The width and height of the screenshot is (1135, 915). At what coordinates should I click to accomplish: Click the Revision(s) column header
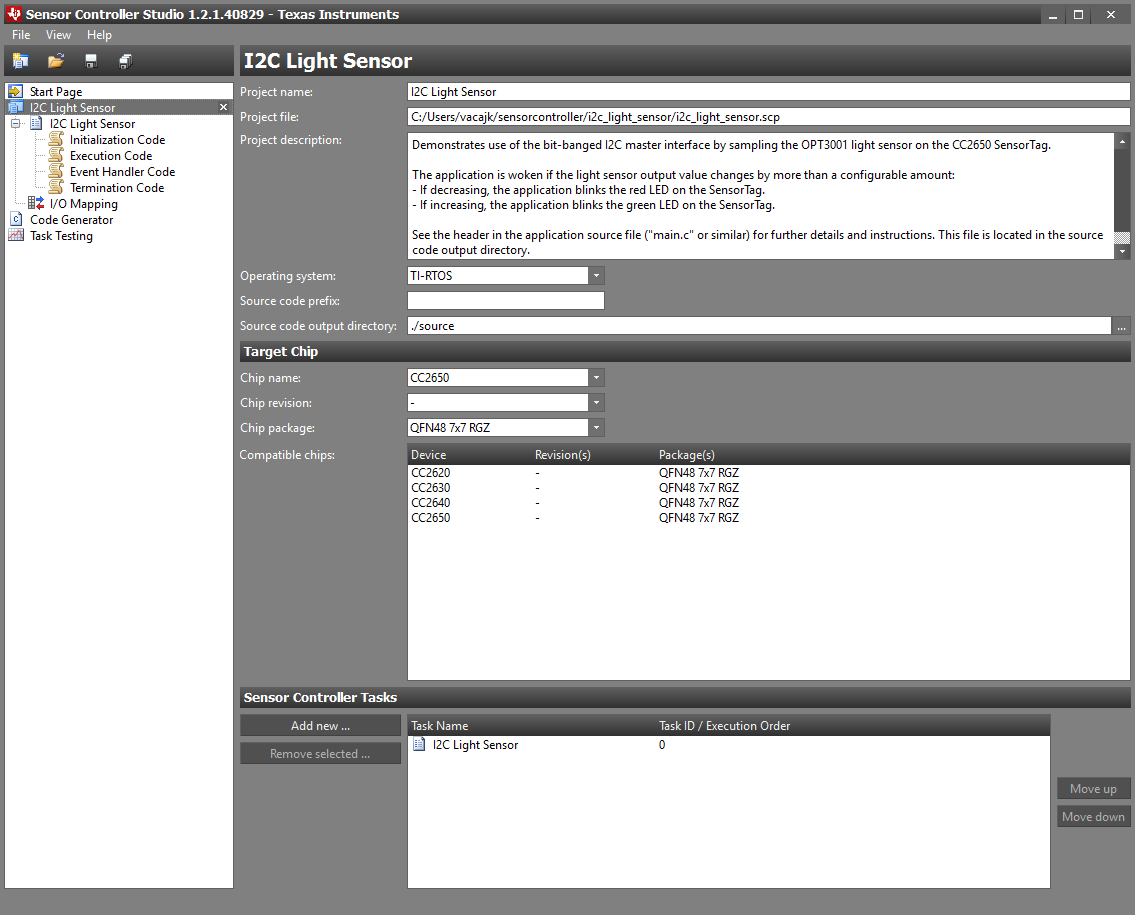(x=594, y=455)
